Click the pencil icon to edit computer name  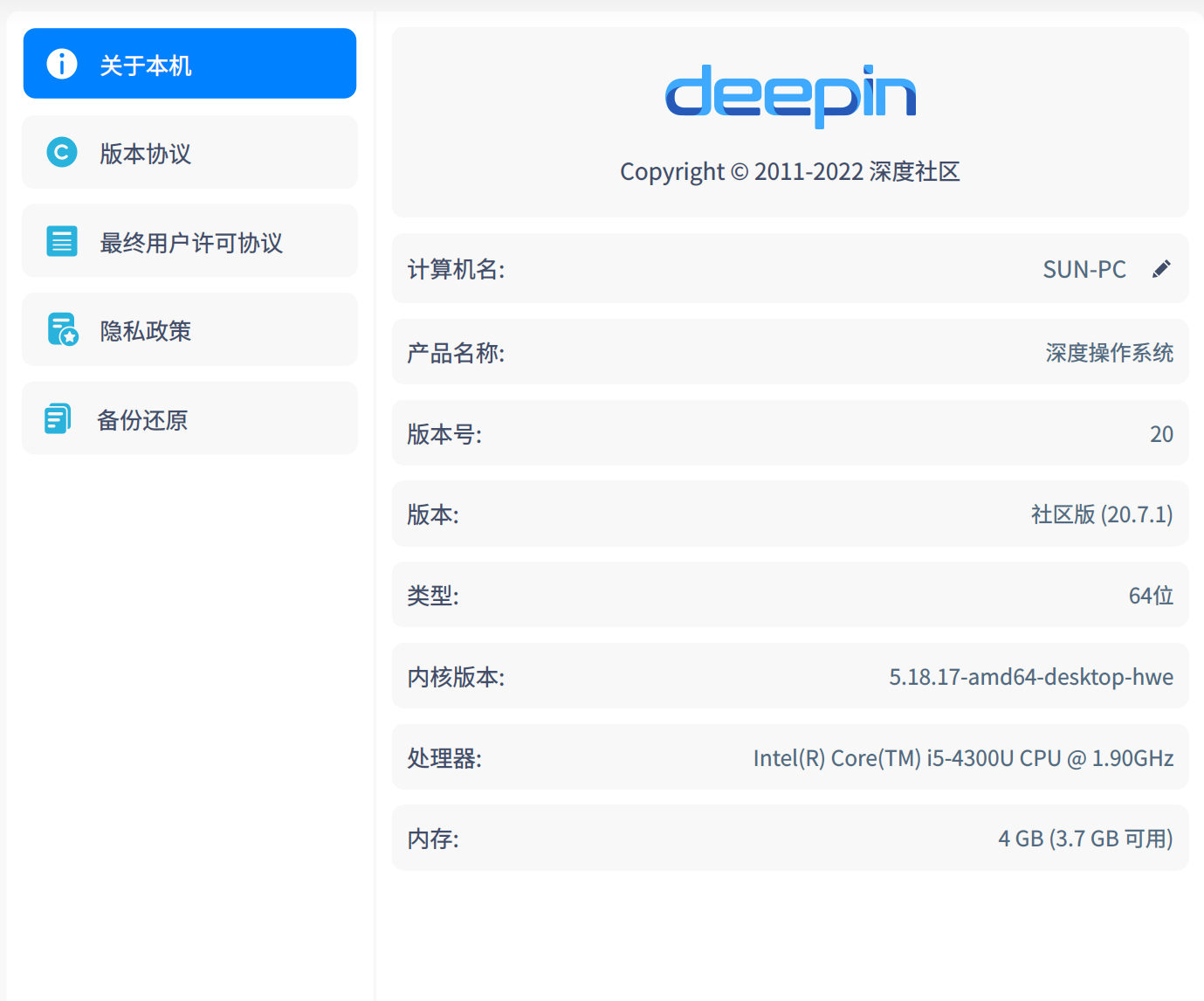pyautogui.click(x=1161, y=268)
